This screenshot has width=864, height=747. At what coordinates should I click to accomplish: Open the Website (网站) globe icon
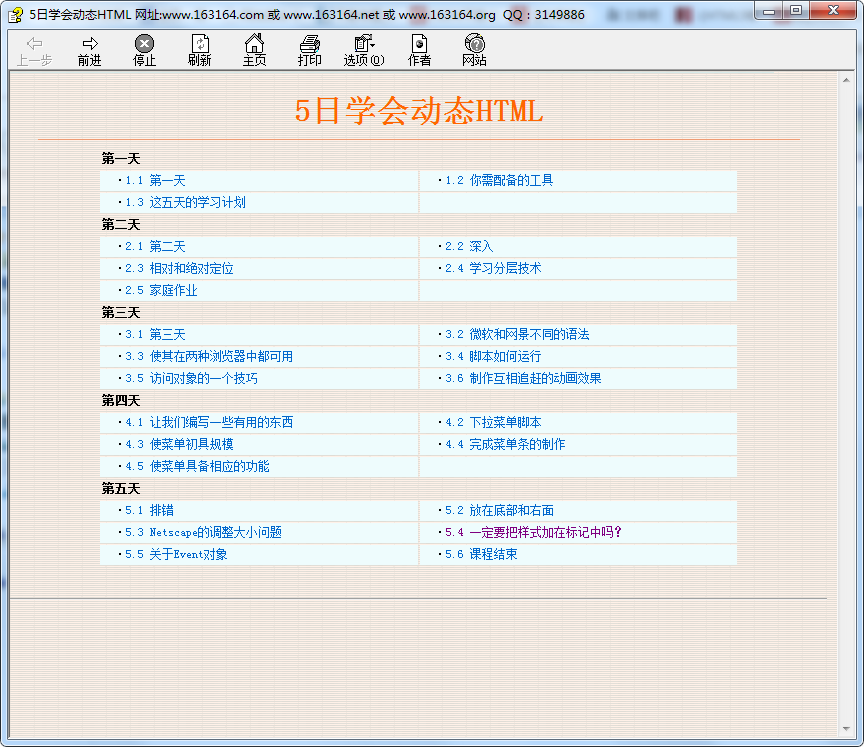coord(474,43)
